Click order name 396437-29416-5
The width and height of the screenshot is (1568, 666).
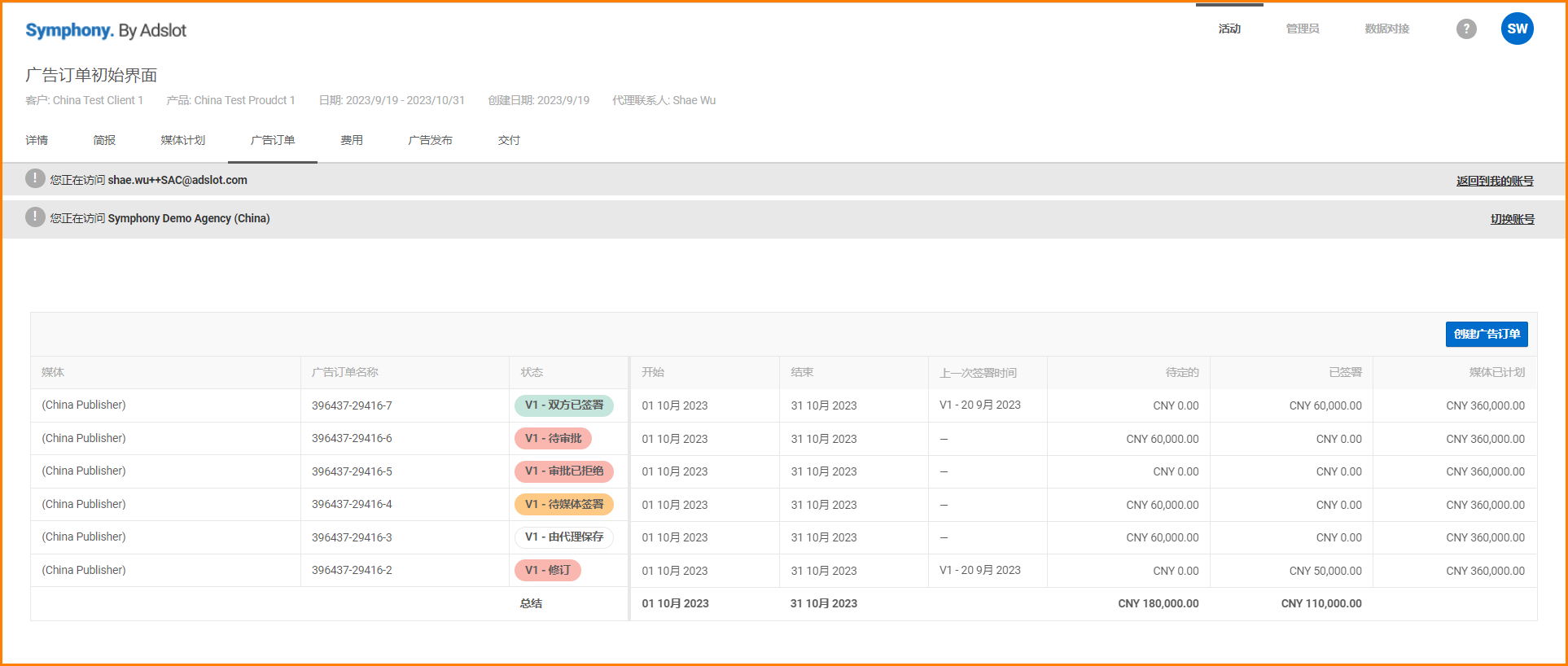[x=352, y=471]
